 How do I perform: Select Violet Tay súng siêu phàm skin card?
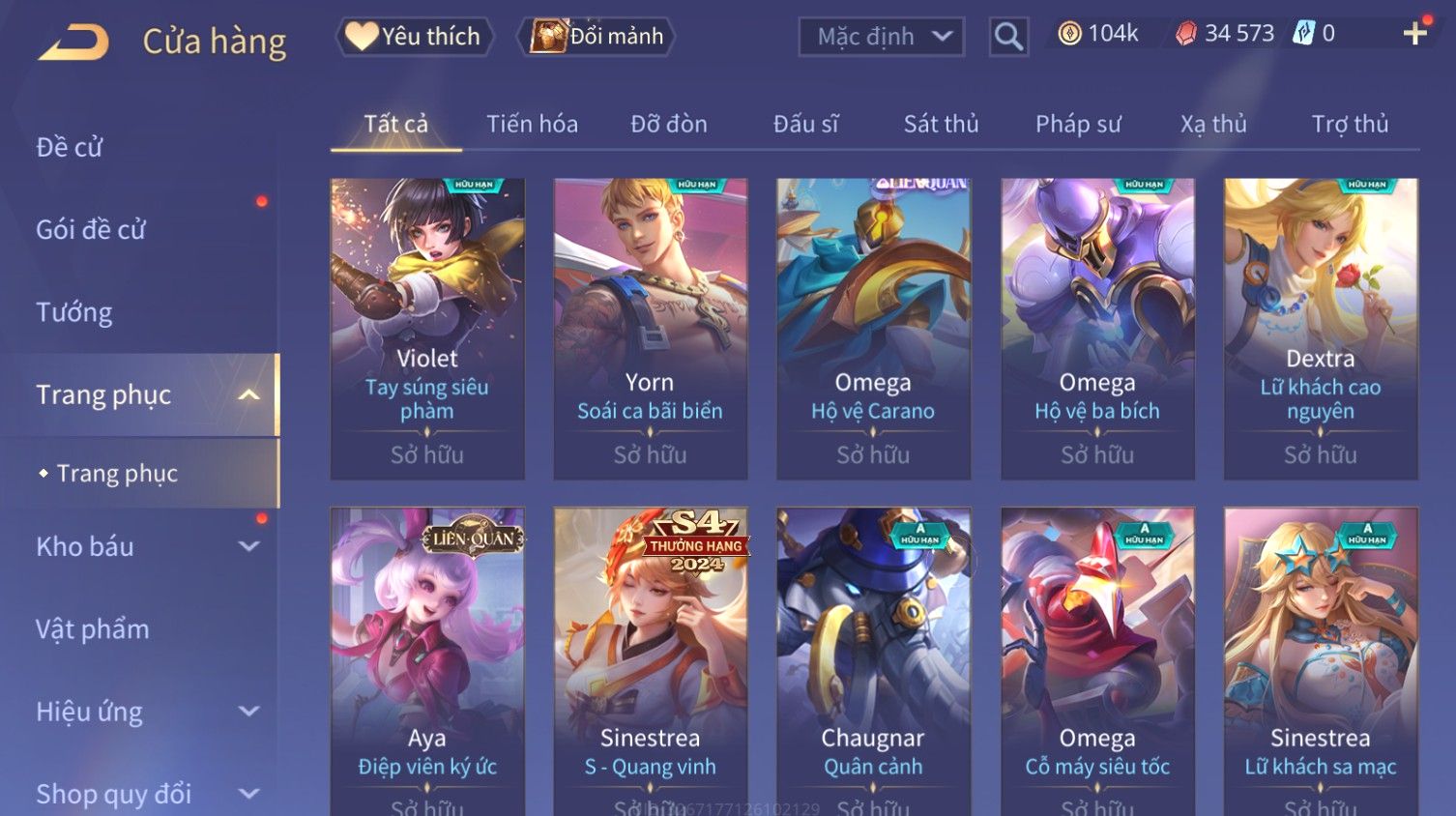(427, 329)
